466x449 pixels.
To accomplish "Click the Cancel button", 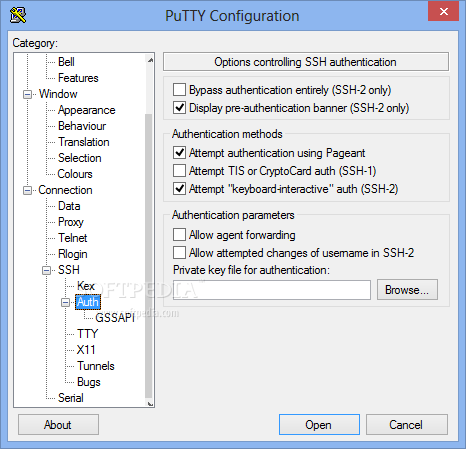I will coord(407,425).
